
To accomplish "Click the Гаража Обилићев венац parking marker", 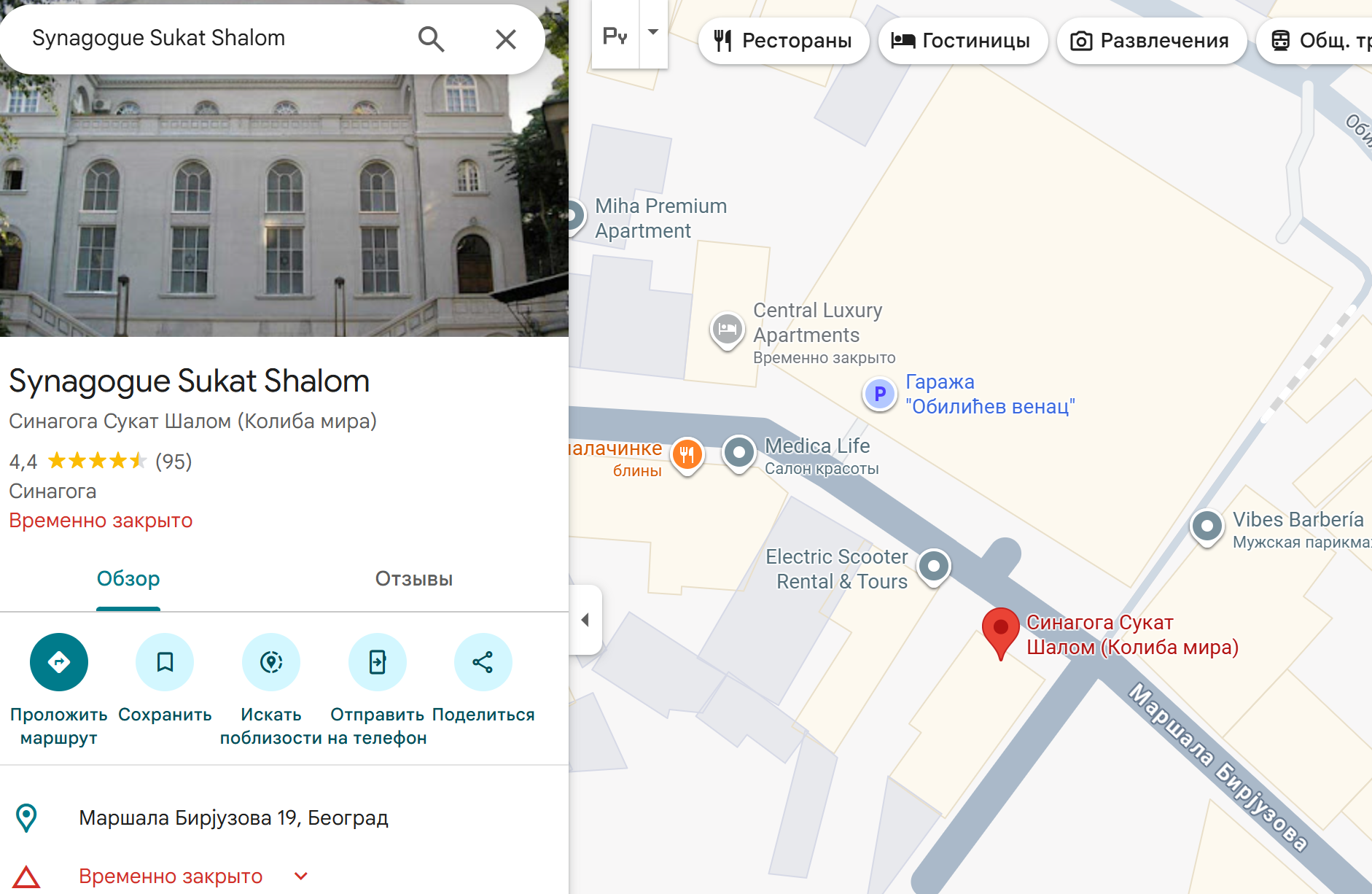I will 880,394.
